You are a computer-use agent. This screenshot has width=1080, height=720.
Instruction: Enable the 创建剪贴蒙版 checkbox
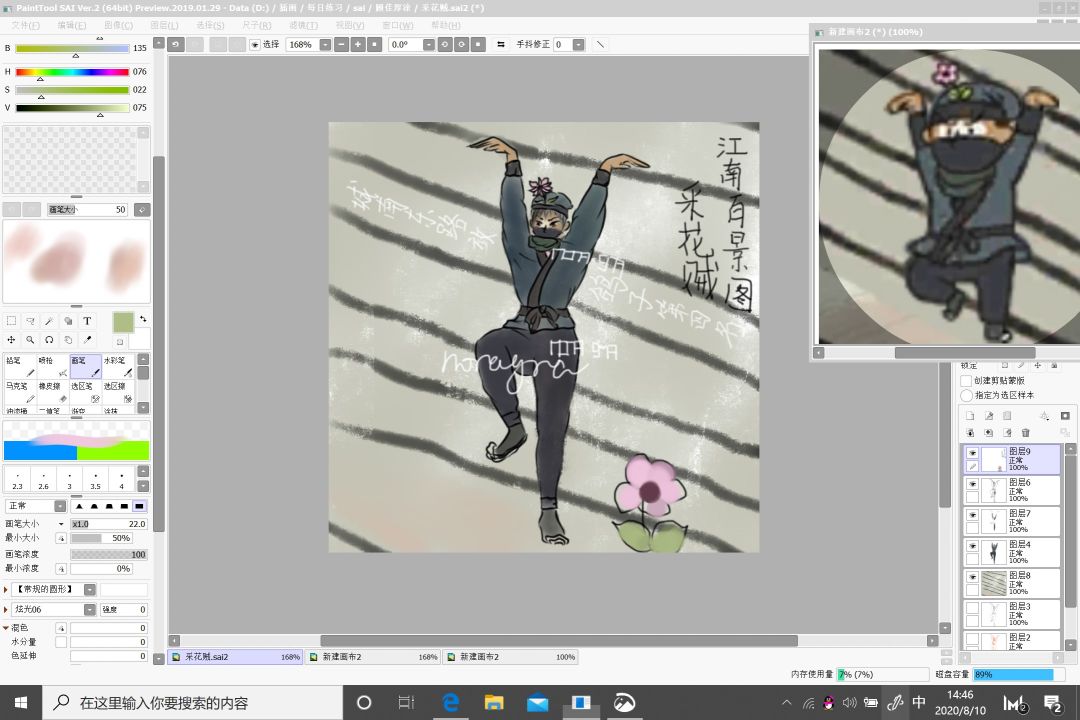coord(966,381)
